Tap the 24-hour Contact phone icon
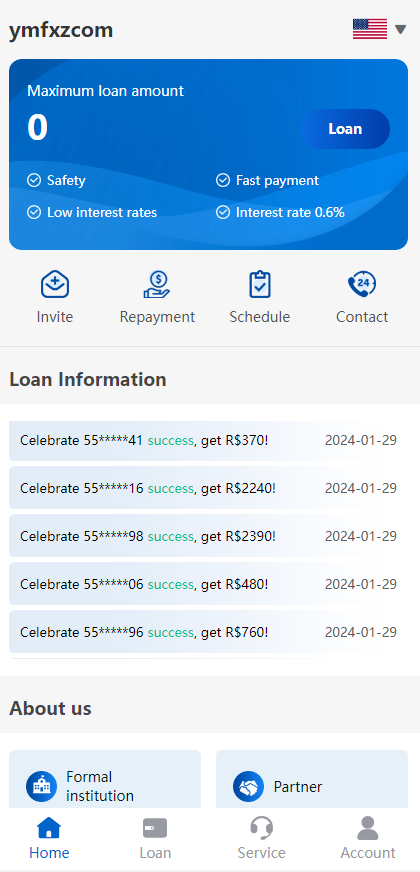420x872 pixels. (362, 284)
